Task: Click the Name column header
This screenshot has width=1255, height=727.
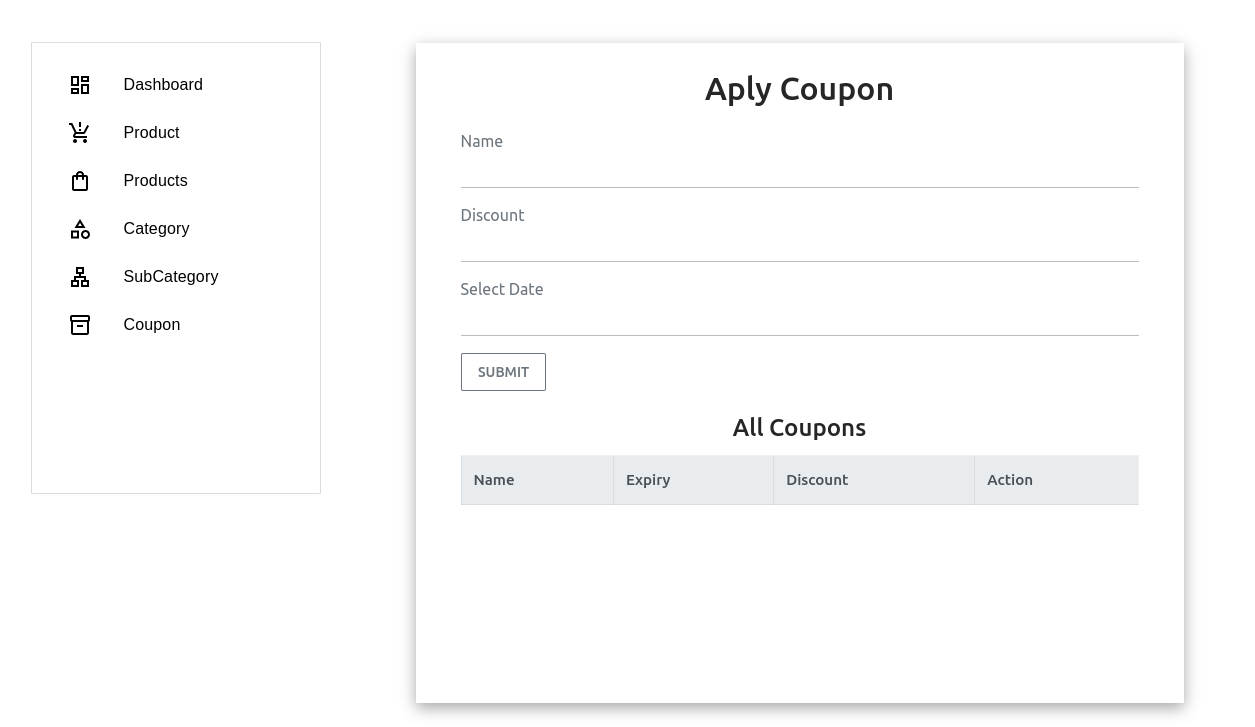Action: (x=494, y=480)
